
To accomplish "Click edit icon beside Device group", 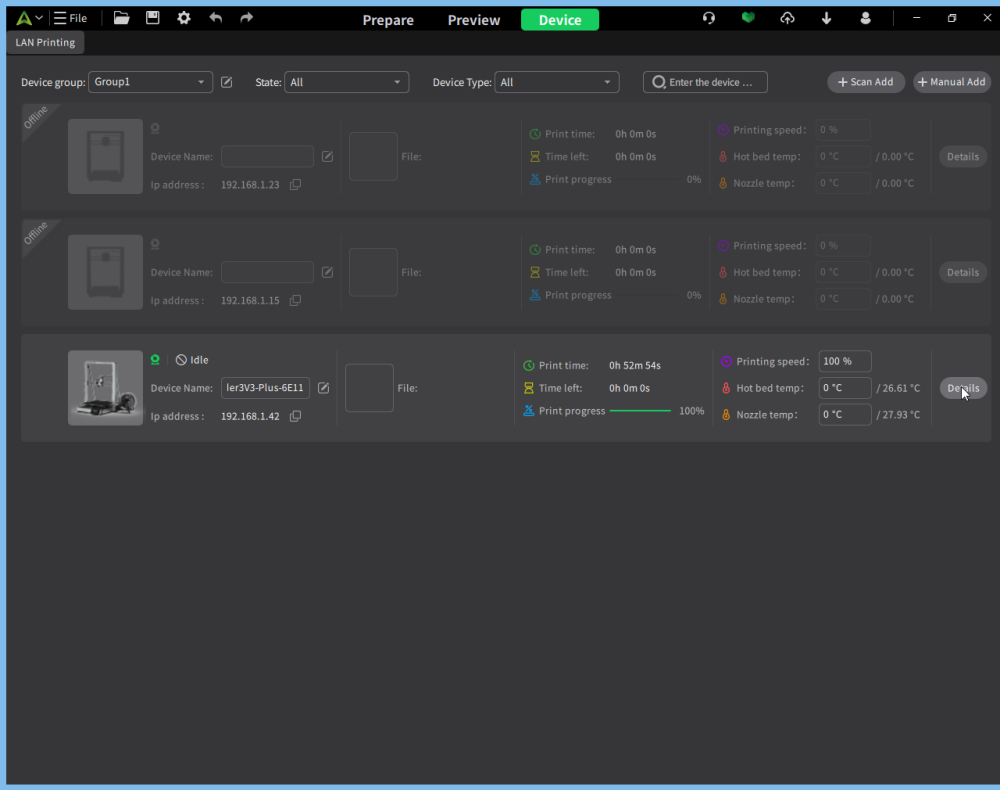I will click(x=226, y=82).
